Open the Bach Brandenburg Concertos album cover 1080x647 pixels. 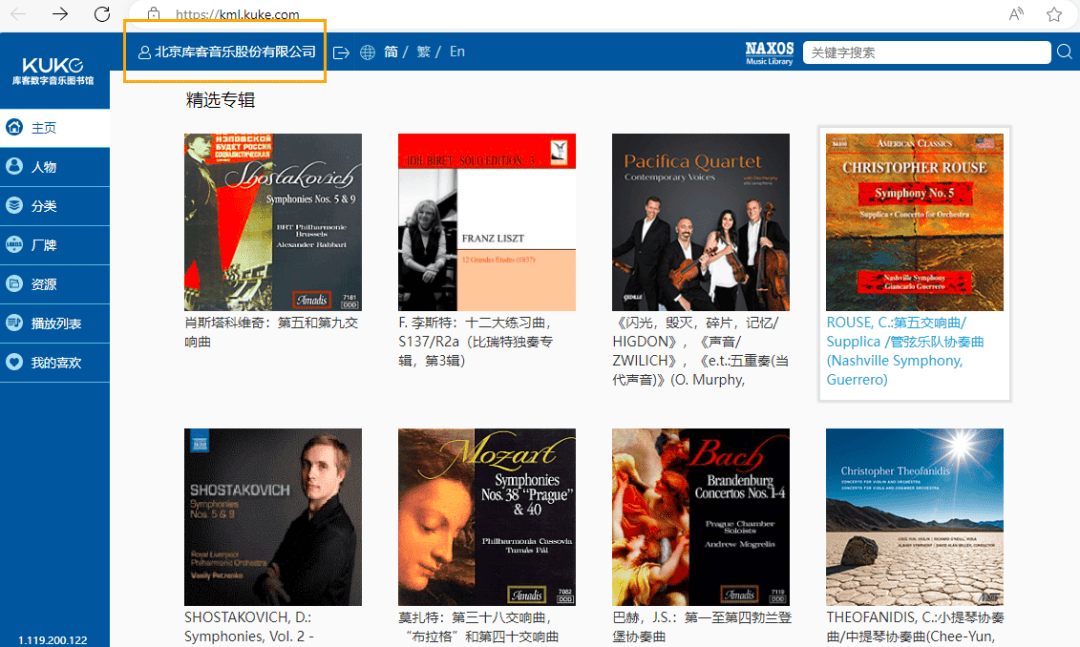pos(700,517)
